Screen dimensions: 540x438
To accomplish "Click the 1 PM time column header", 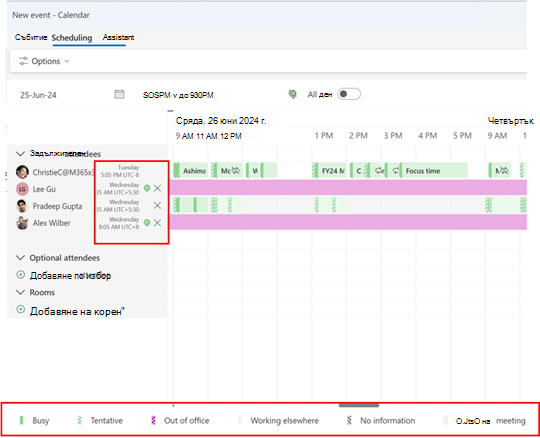I will pos(324,136).
